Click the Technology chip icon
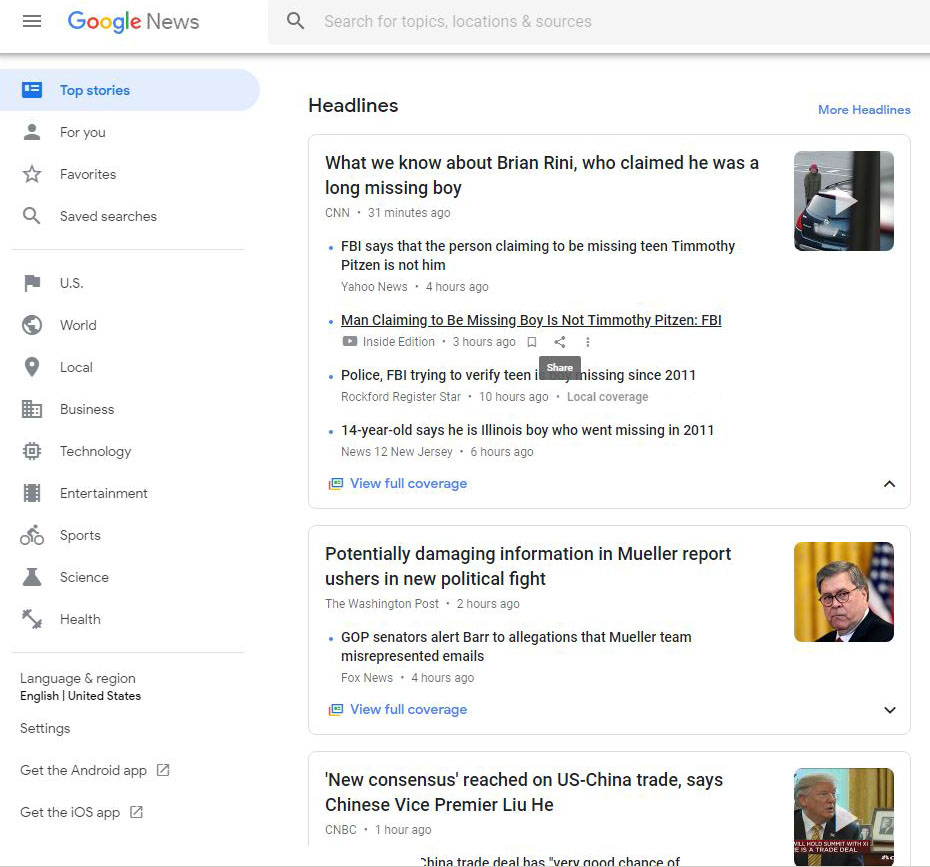This screenshot has height=867, width=930. pos(32,451)
